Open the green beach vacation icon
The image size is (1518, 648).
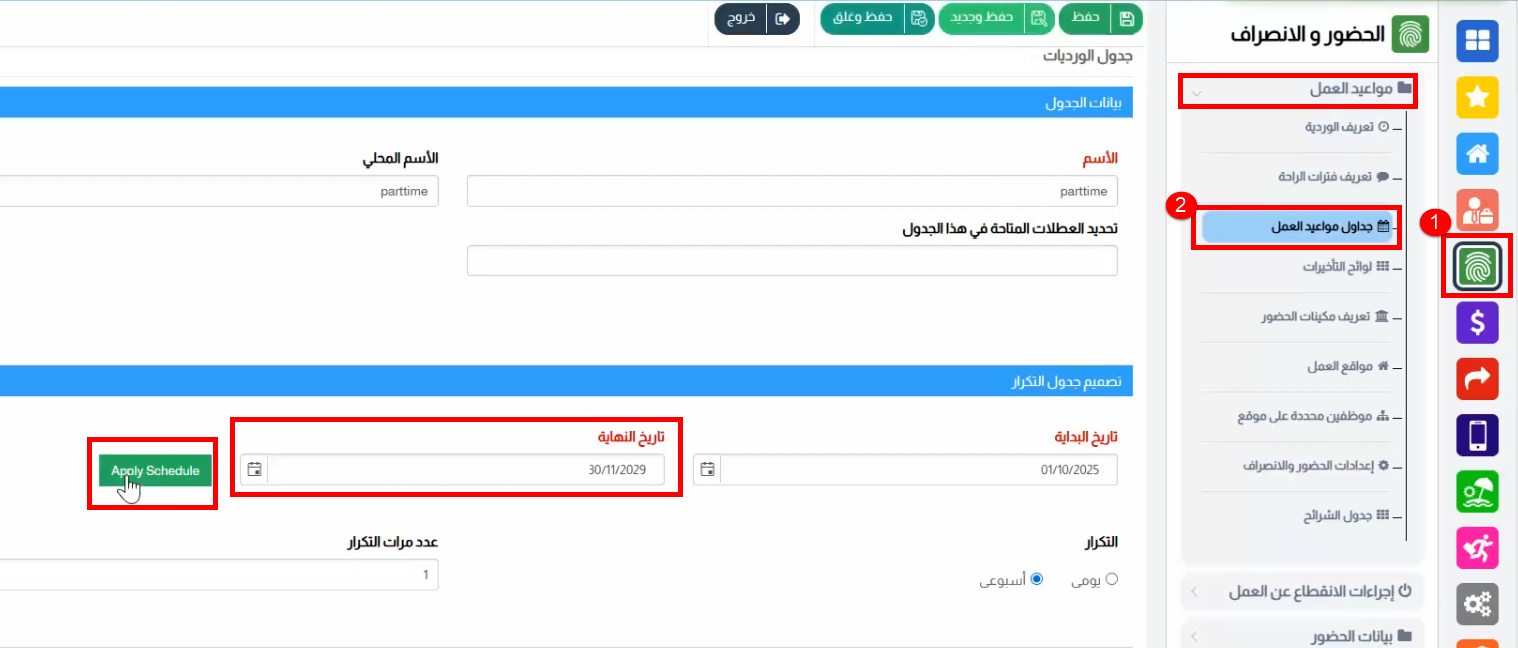pyautogui.click(x=1477, y=492)
